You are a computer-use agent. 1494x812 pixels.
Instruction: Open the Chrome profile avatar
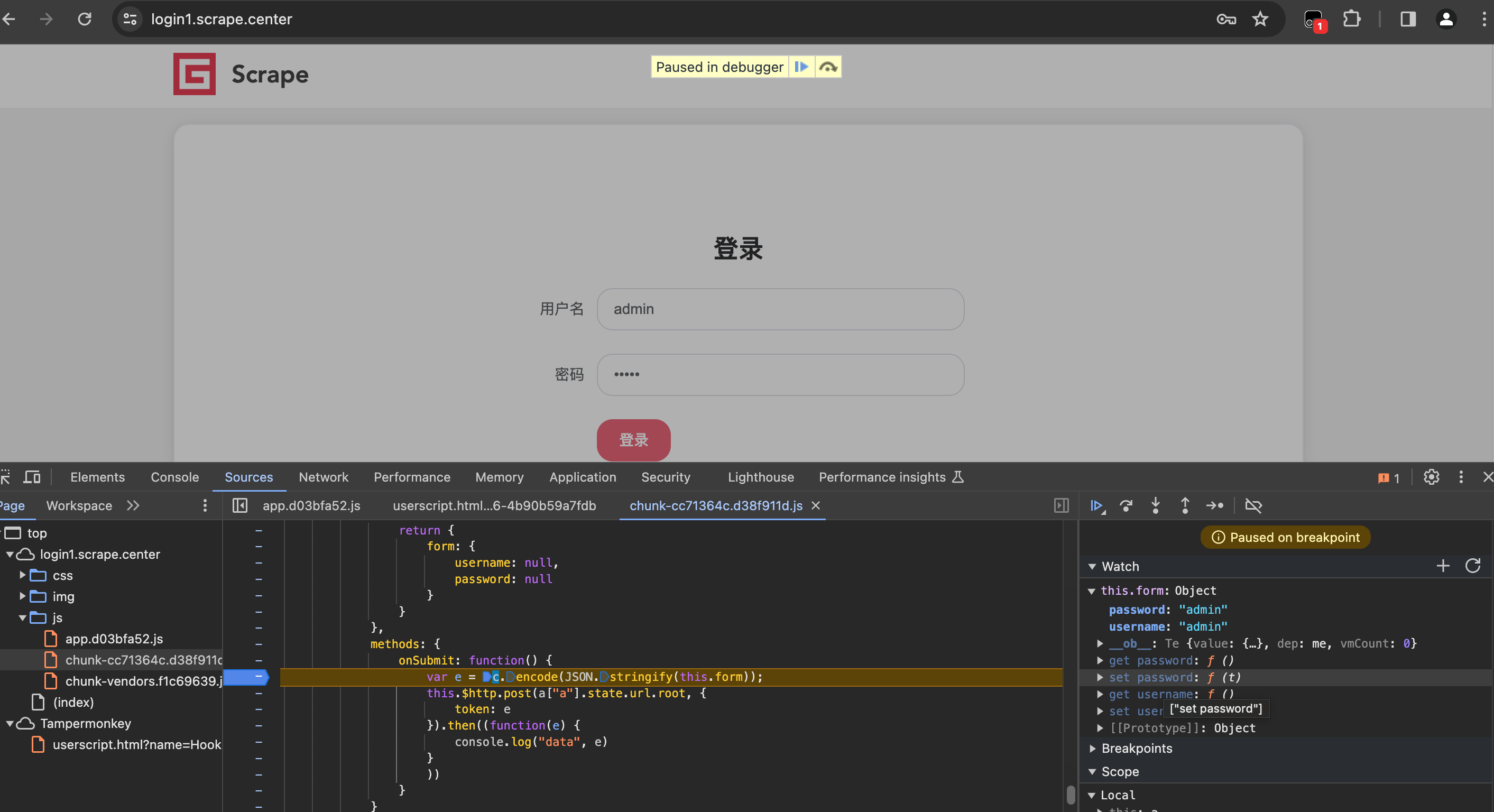click(1446, 19)
